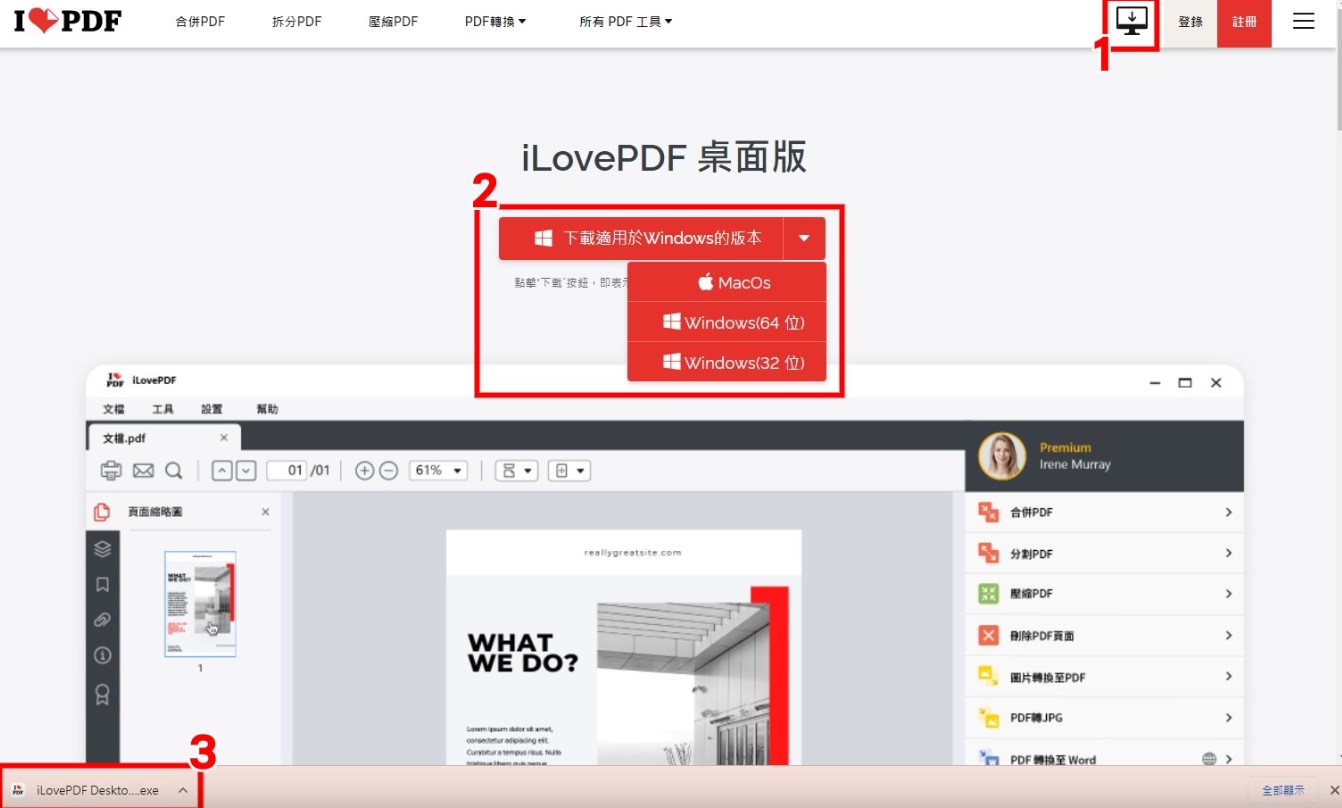
Task: Expand the 所有 PDF 工具 menu
Action: (x=625, y=21)
